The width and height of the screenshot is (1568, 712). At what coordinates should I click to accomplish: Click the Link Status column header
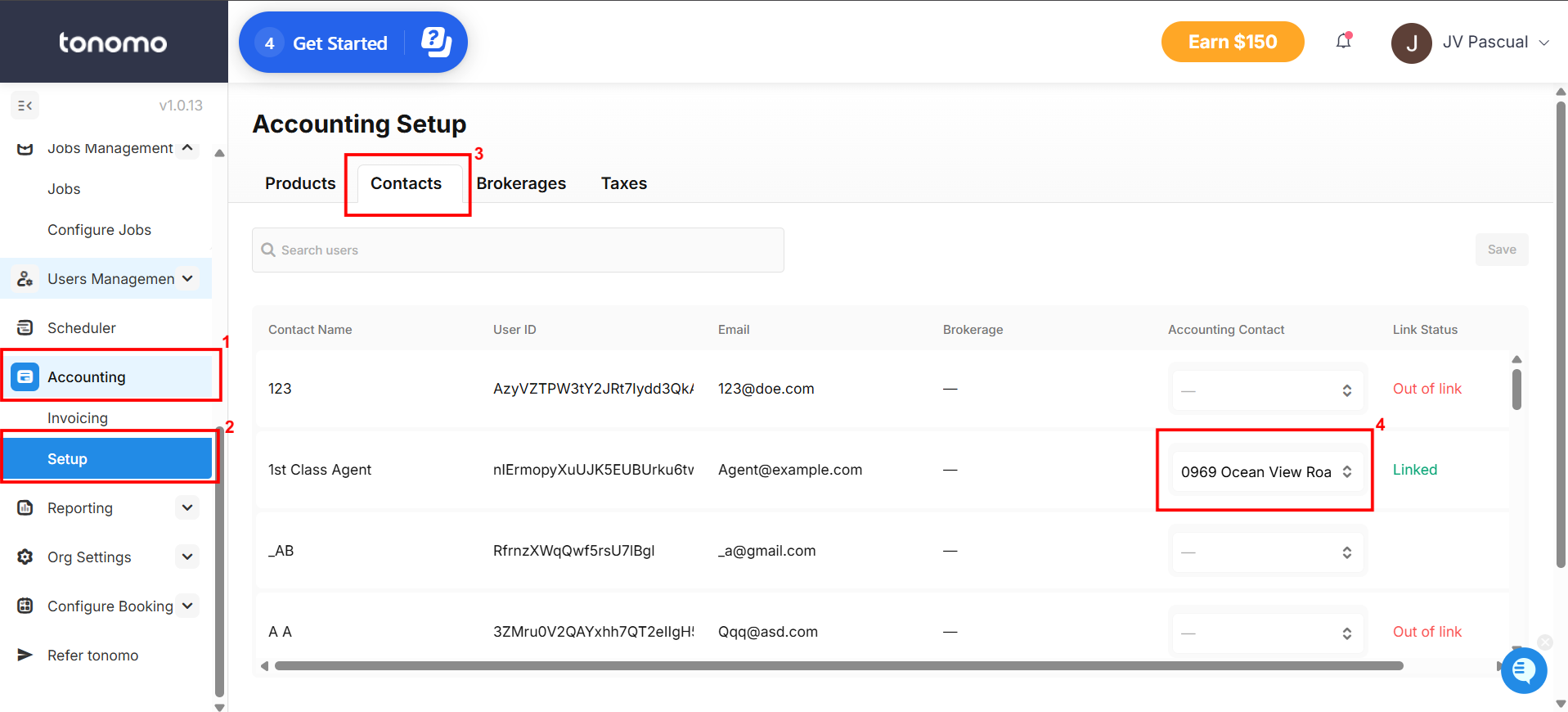1425,330
